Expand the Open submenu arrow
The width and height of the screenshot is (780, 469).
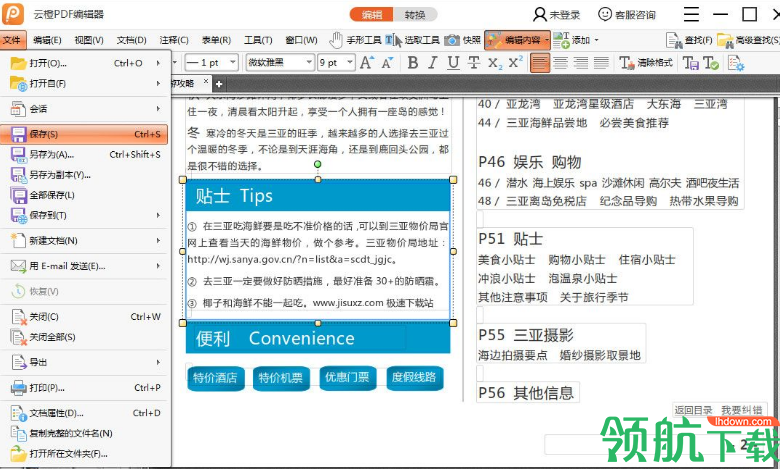pos(158,63)
